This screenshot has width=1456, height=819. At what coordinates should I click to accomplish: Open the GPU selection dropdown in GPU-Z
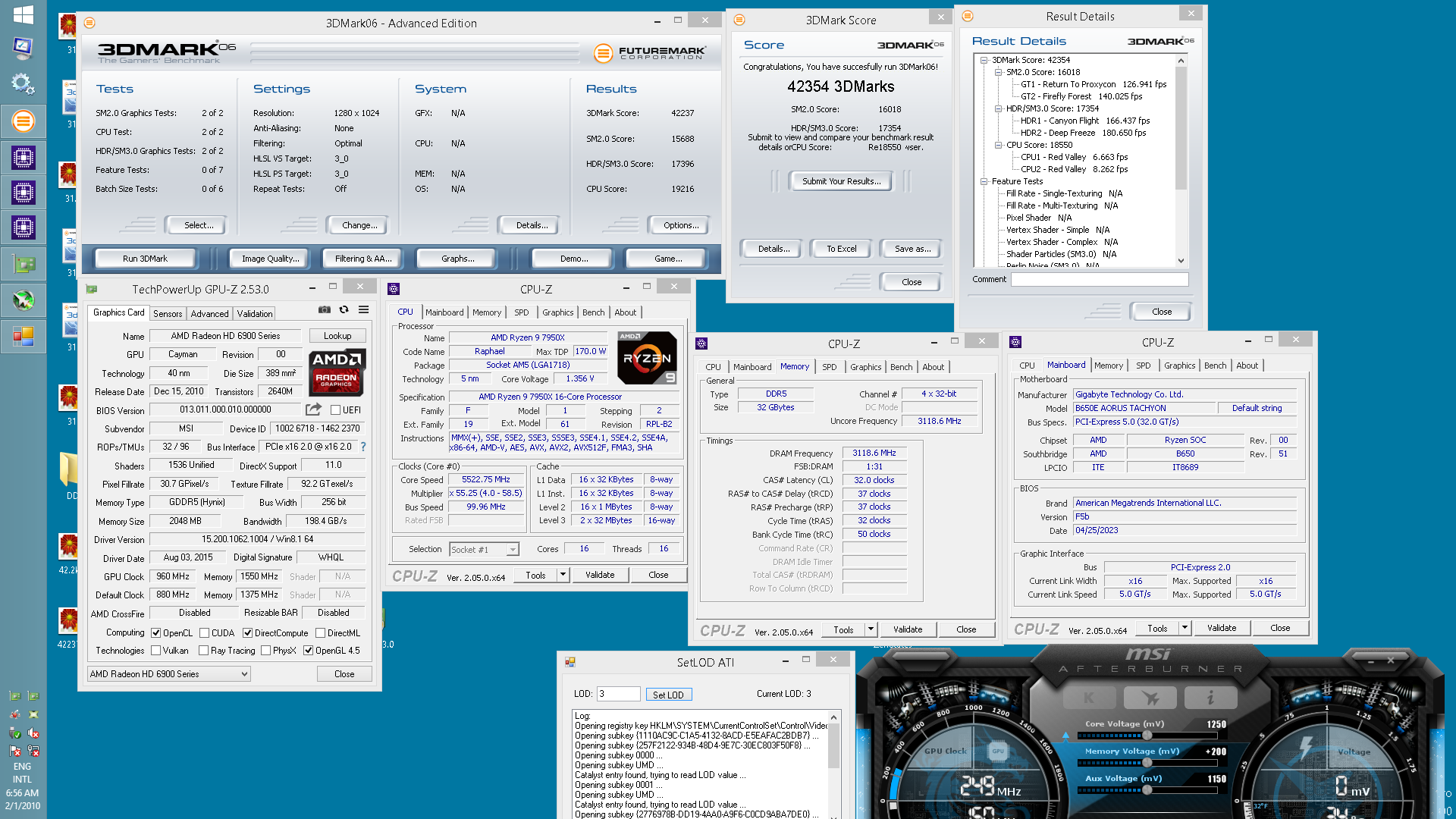(x=169, y=673)
